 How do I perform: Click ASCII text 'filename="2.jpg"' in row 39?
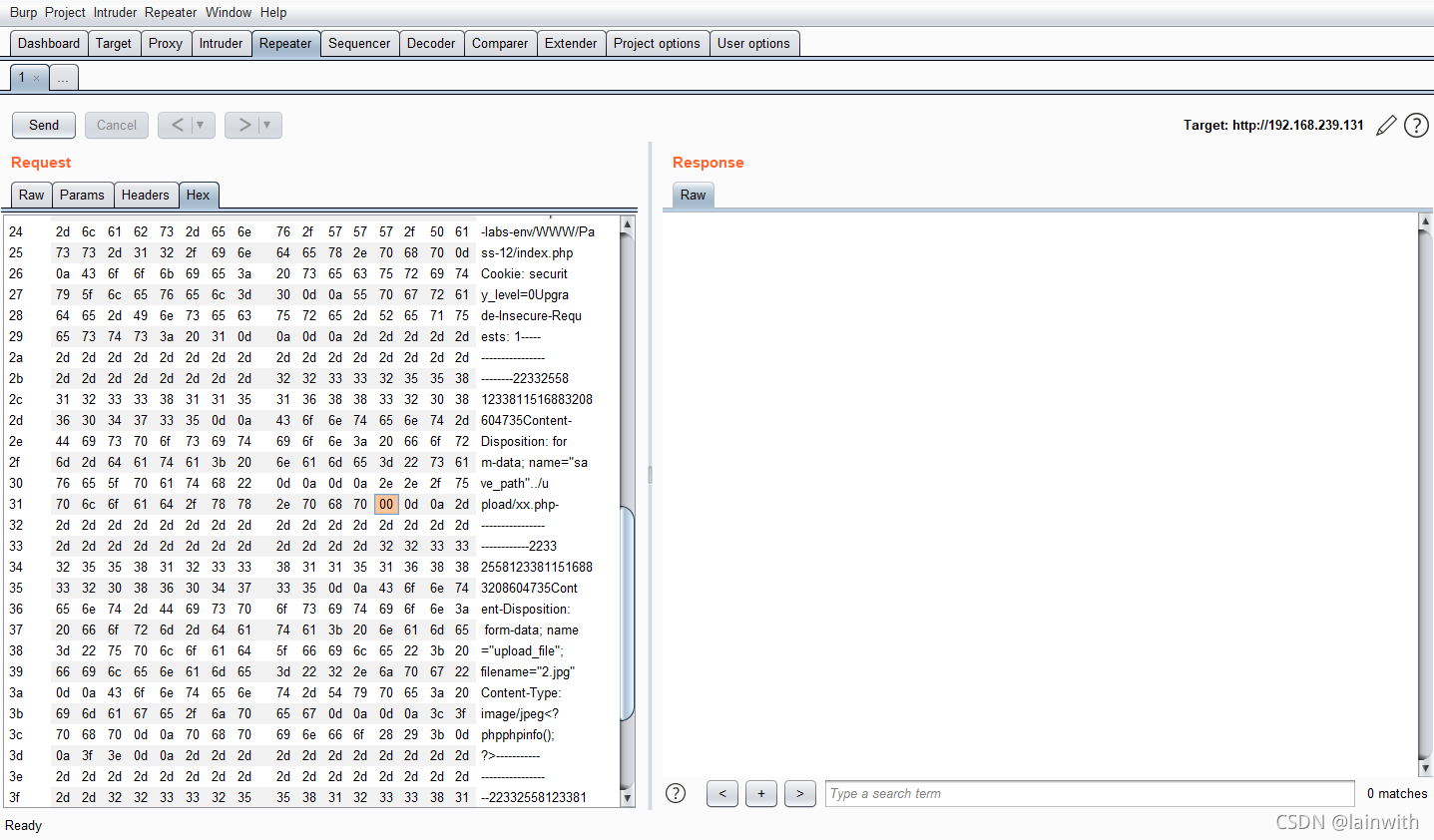tap(528, 671)
